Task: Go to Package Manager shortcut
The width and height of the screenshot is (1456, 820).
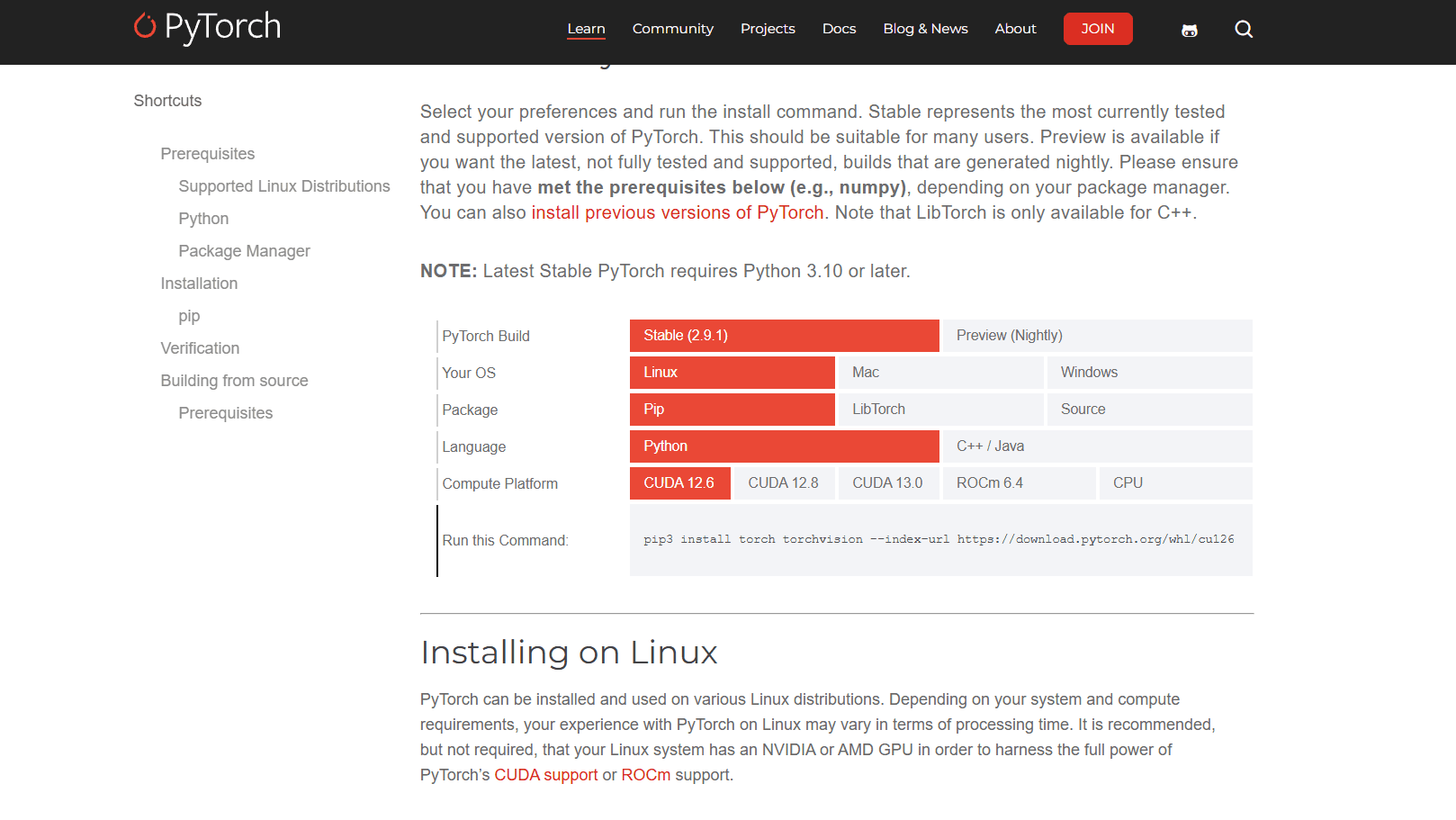Action: point(245,251)
